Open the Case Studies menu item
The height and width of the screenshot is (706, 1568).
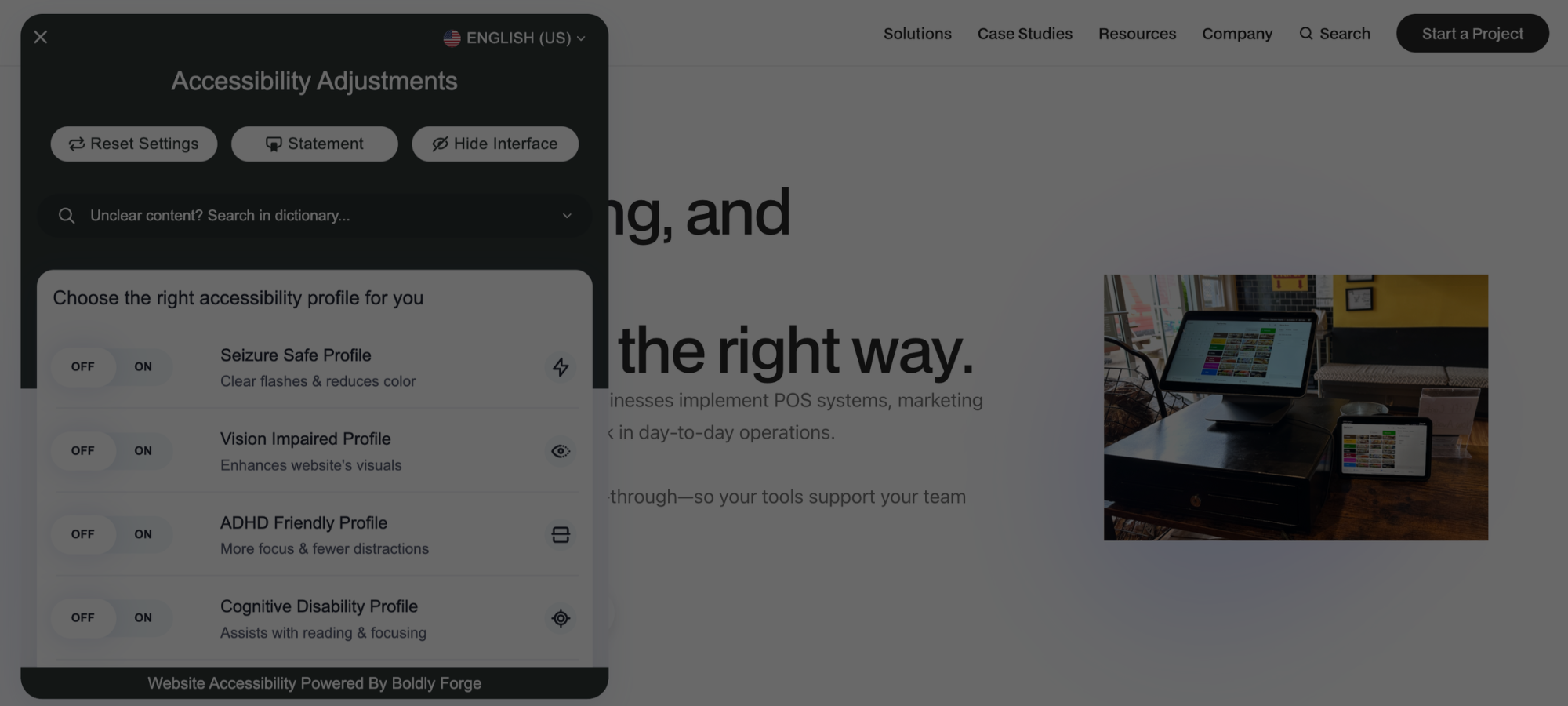[1025, 34]
